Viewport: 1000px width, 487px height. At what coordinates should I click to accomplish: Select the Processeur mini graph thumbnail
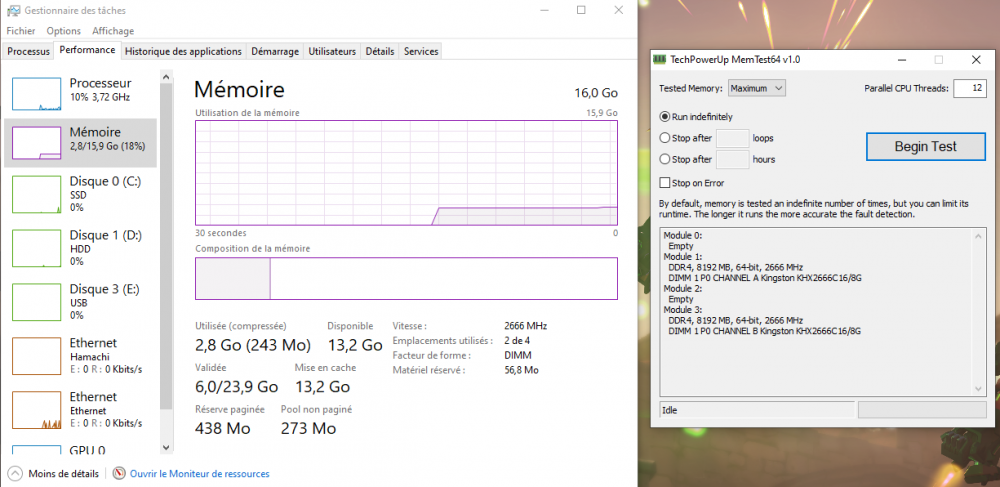[36, 93]
